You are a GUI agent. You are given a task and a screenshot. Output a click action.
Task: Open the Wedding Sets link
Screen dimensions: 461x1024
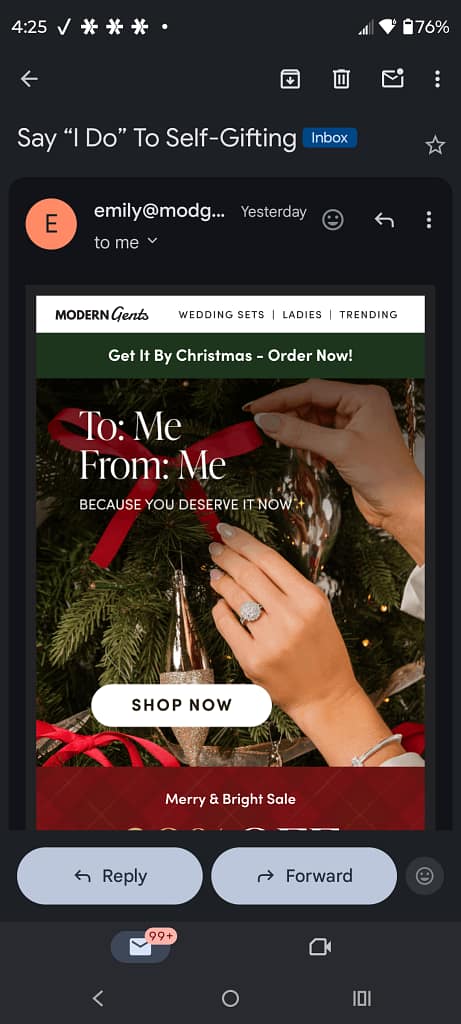click(x=221, y=315)
